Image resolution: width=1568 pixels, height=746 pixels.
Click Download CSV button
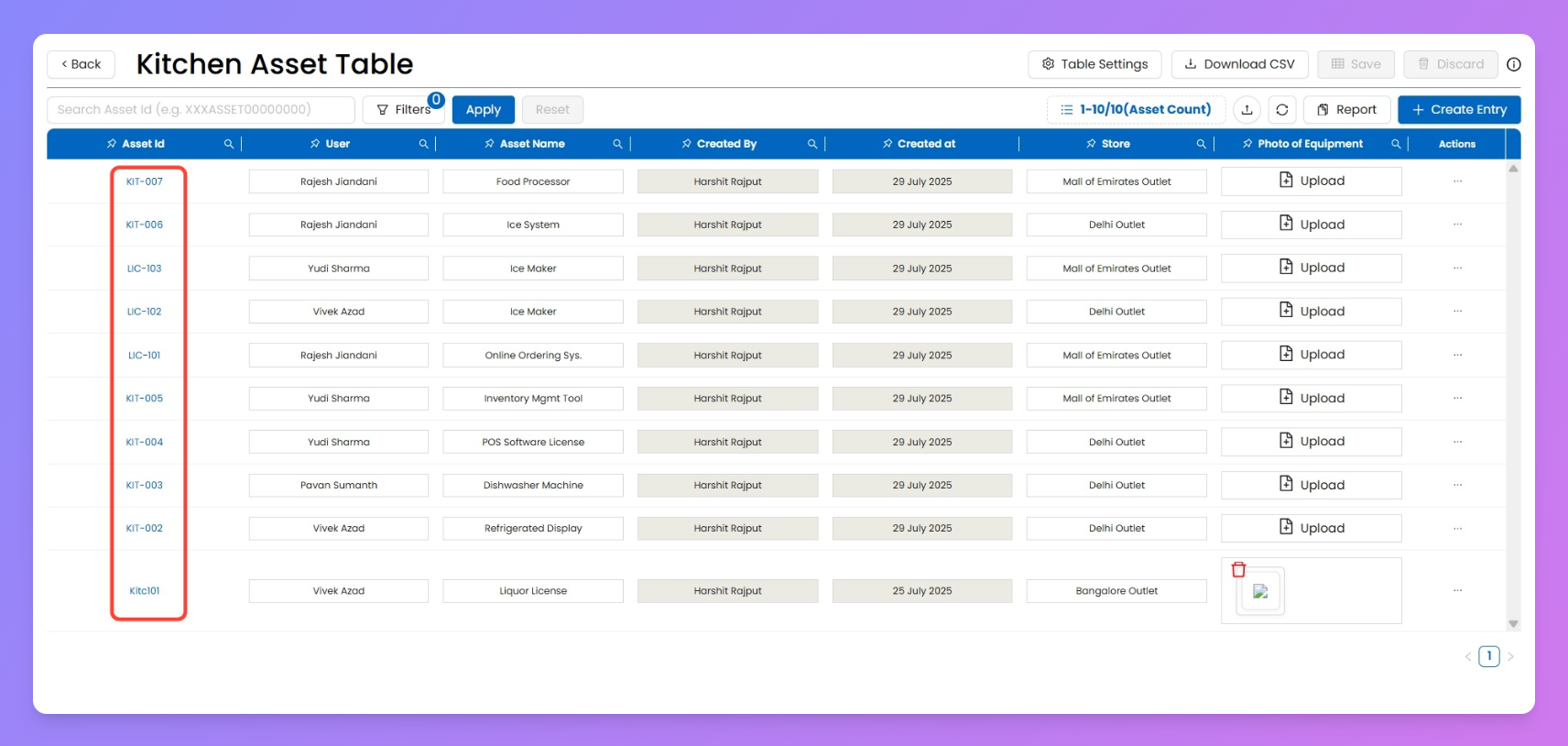click(1239, 64)
